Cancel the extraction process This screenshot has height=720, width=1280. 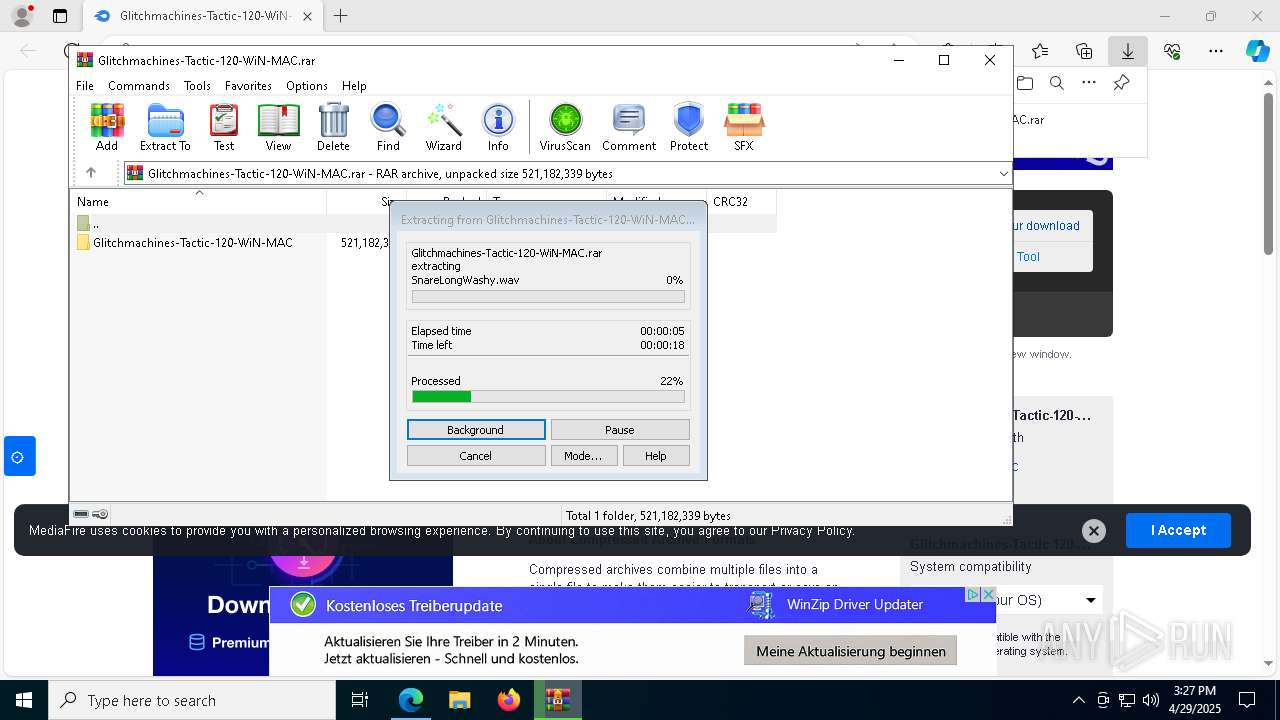(476, 455)
